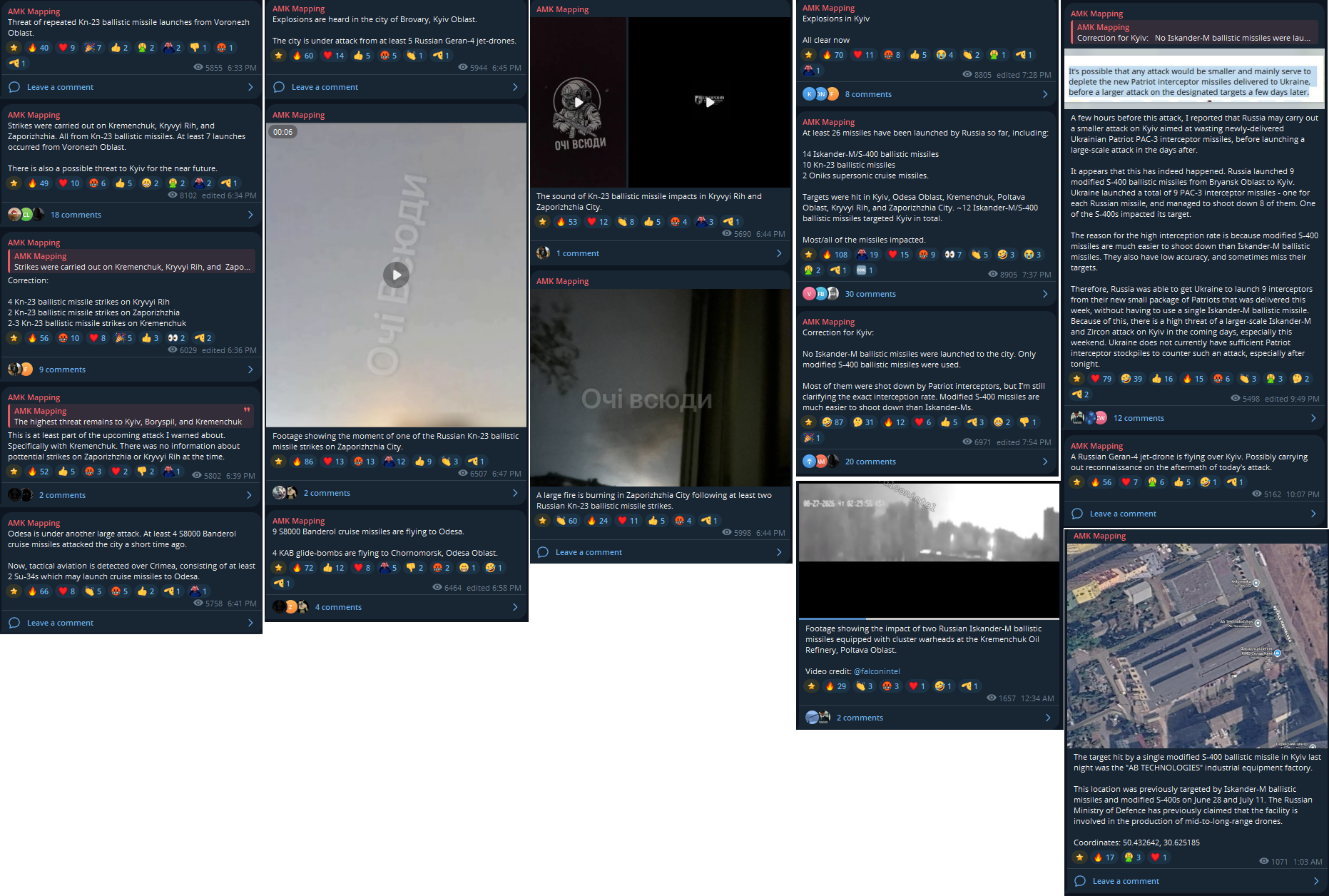Play the video with the soldier logo
1329x896 pixels.
579,102
